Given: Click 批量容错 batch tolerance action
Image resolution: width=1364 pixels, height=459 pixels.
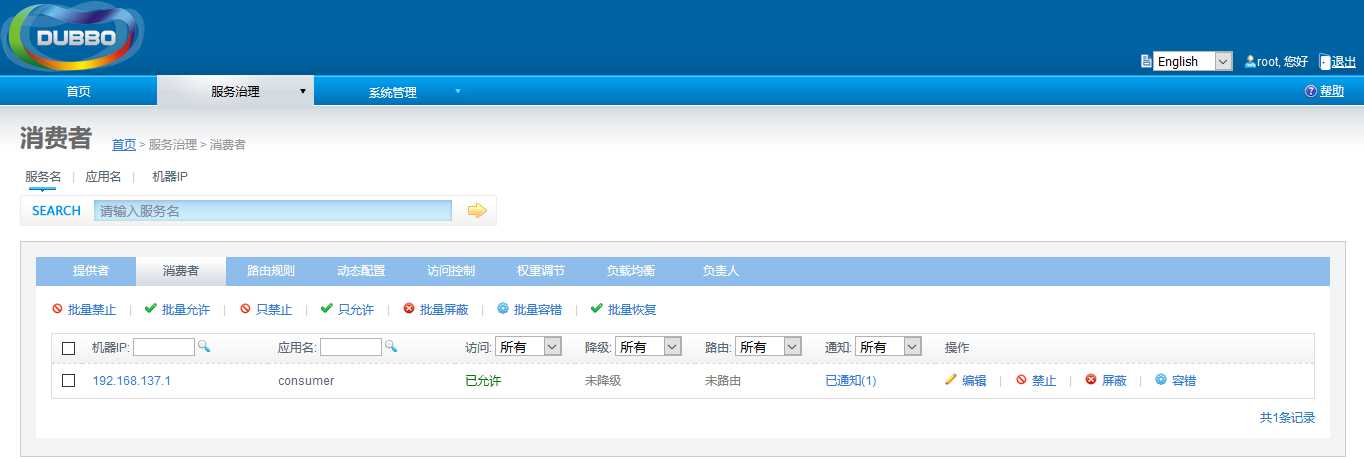Looking at the screenshot, I should pyautogui.click(x=529, y=310).
